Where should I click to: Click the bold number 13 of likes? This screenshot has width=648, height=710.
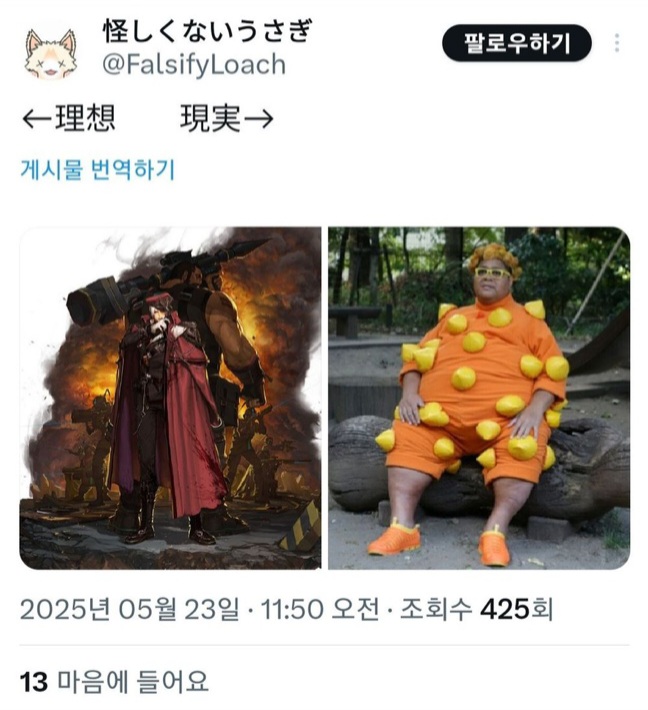[34, 681]
